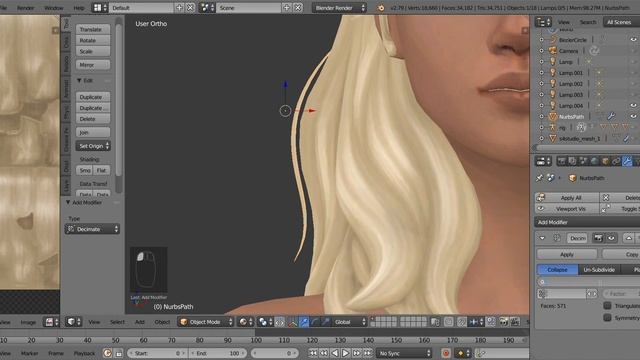Screen dimensions: 640x360
Task: Open the pivot point selector in 3D header
Action: [x=266, y=322]
